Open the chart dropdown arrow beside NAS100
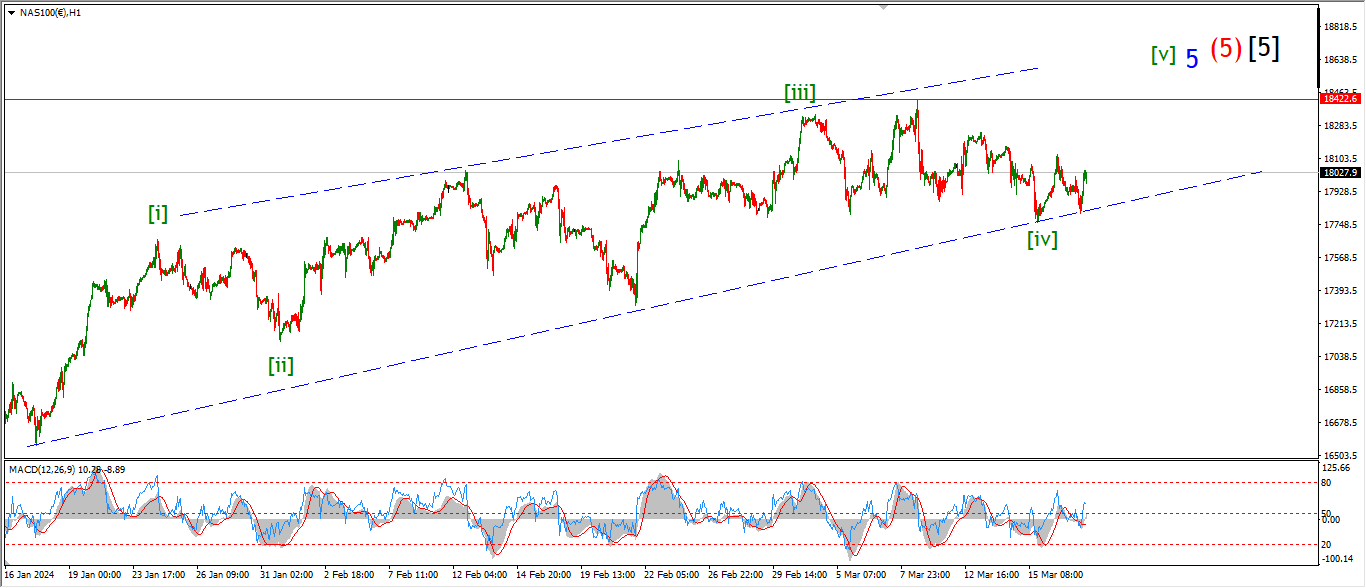The height and width of the screenshot is (588, 1366). 10,13
